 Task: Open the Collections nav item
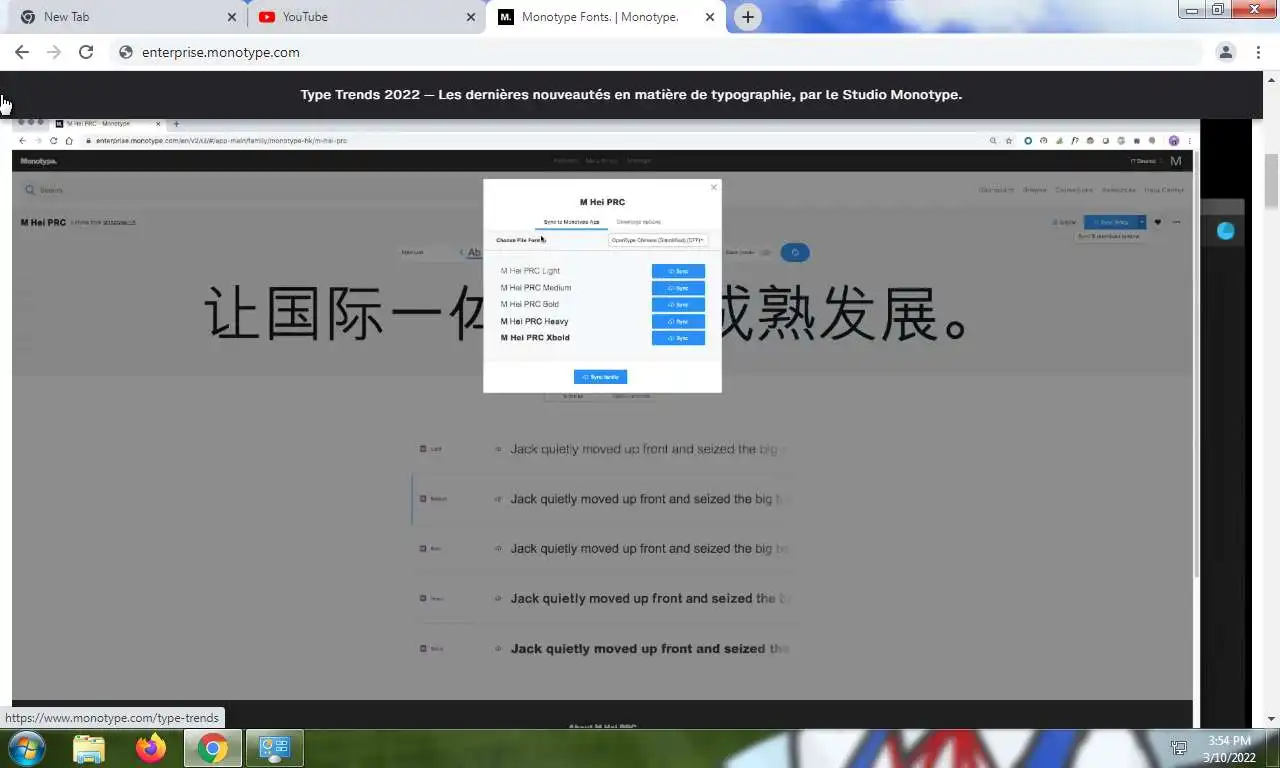[x=1074, y=190]
